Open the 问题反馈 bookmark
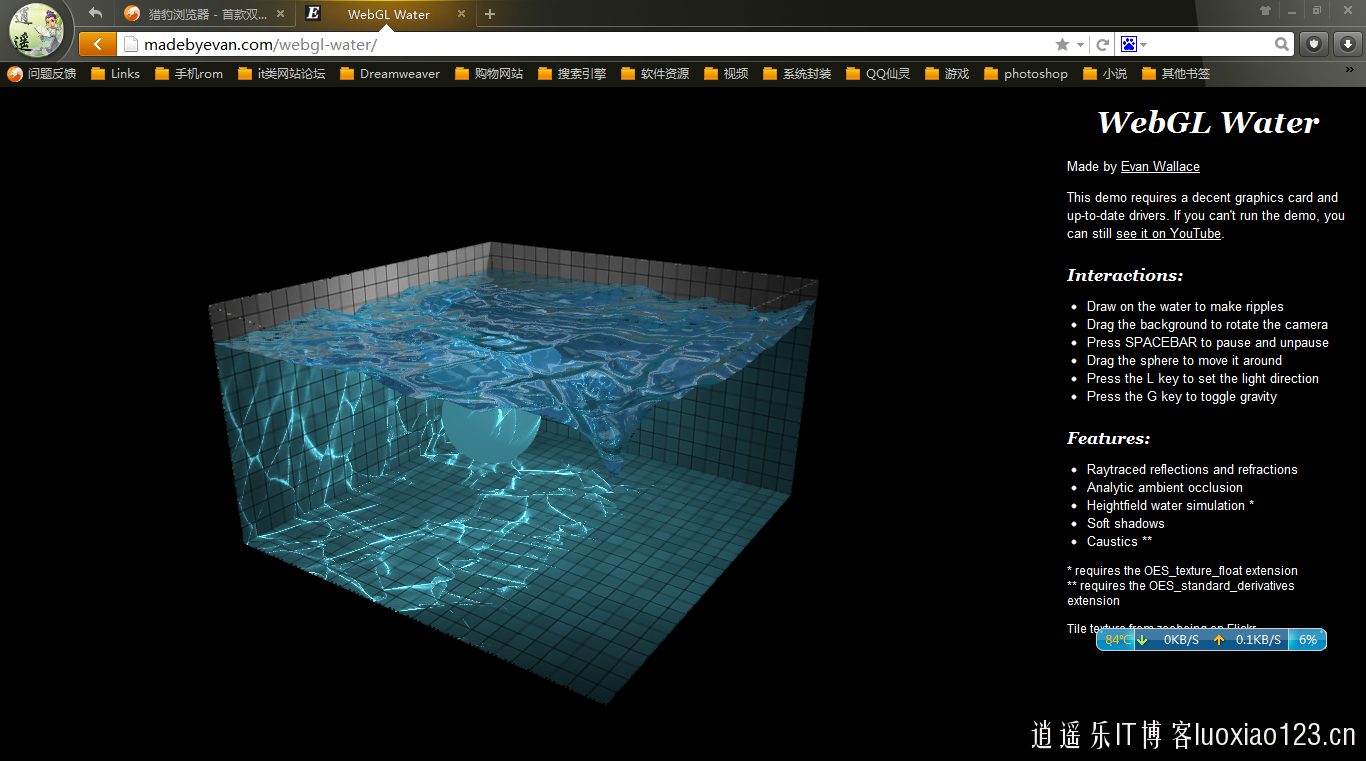The image size is (1366, 761). (42, 74)
